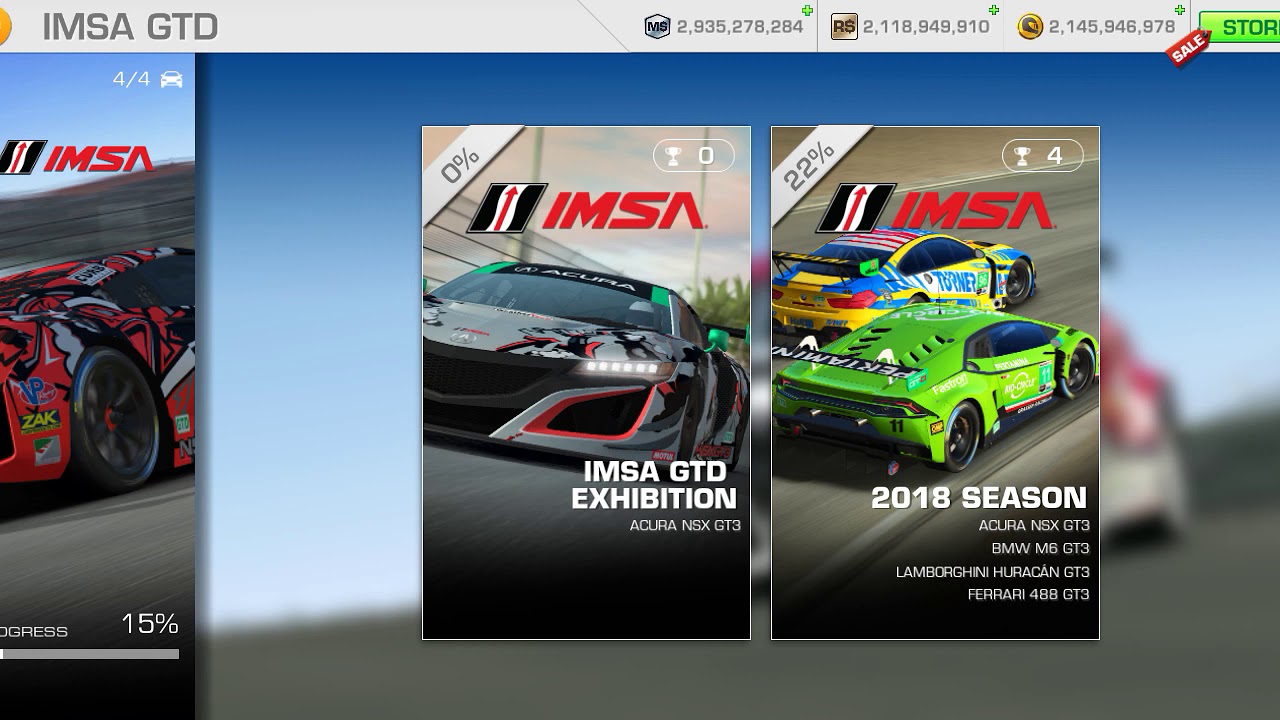Screen dimensions: 1280x720
Task: Click the series progress bar
Action: click(90, 654)
